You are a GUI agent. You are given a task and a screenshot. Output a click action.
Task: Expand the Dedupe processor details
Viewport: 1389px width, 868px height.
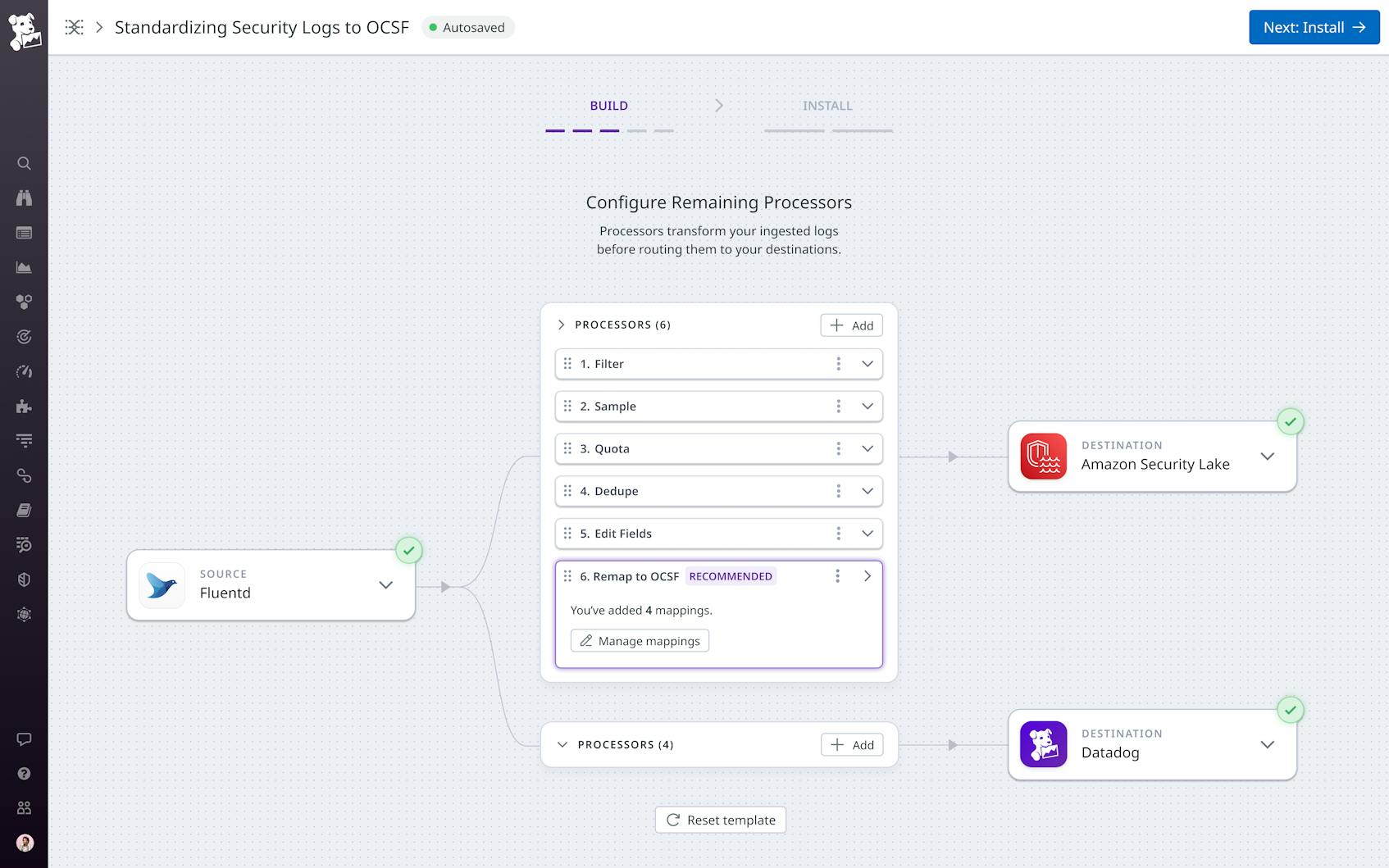click(x=867, y=491)
